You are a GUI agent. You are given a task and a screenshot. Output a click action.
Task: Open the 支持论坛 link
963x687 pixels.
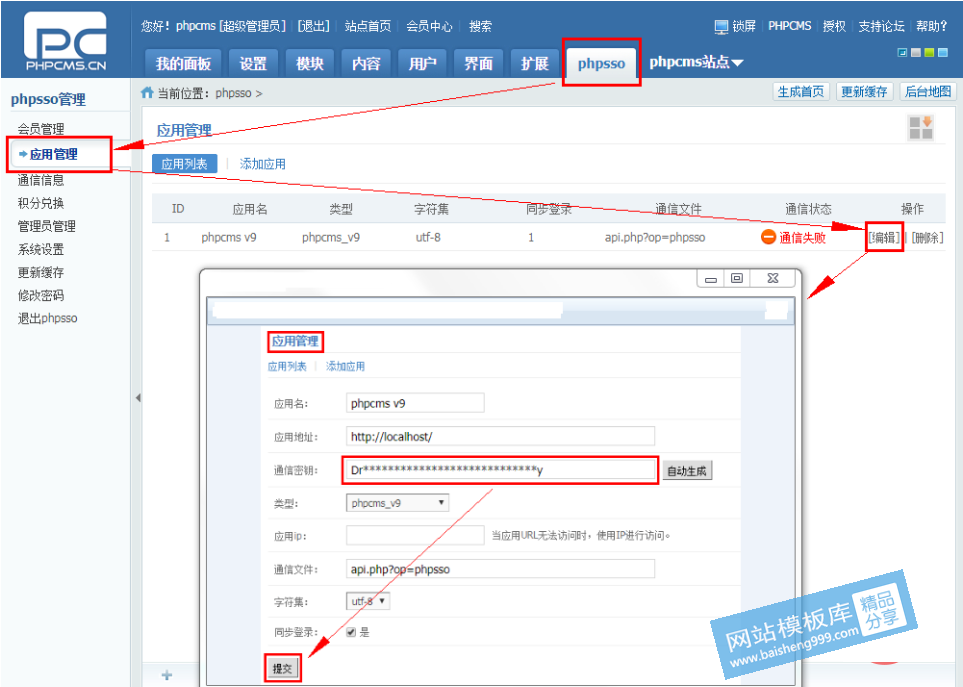tap(881, 26)
